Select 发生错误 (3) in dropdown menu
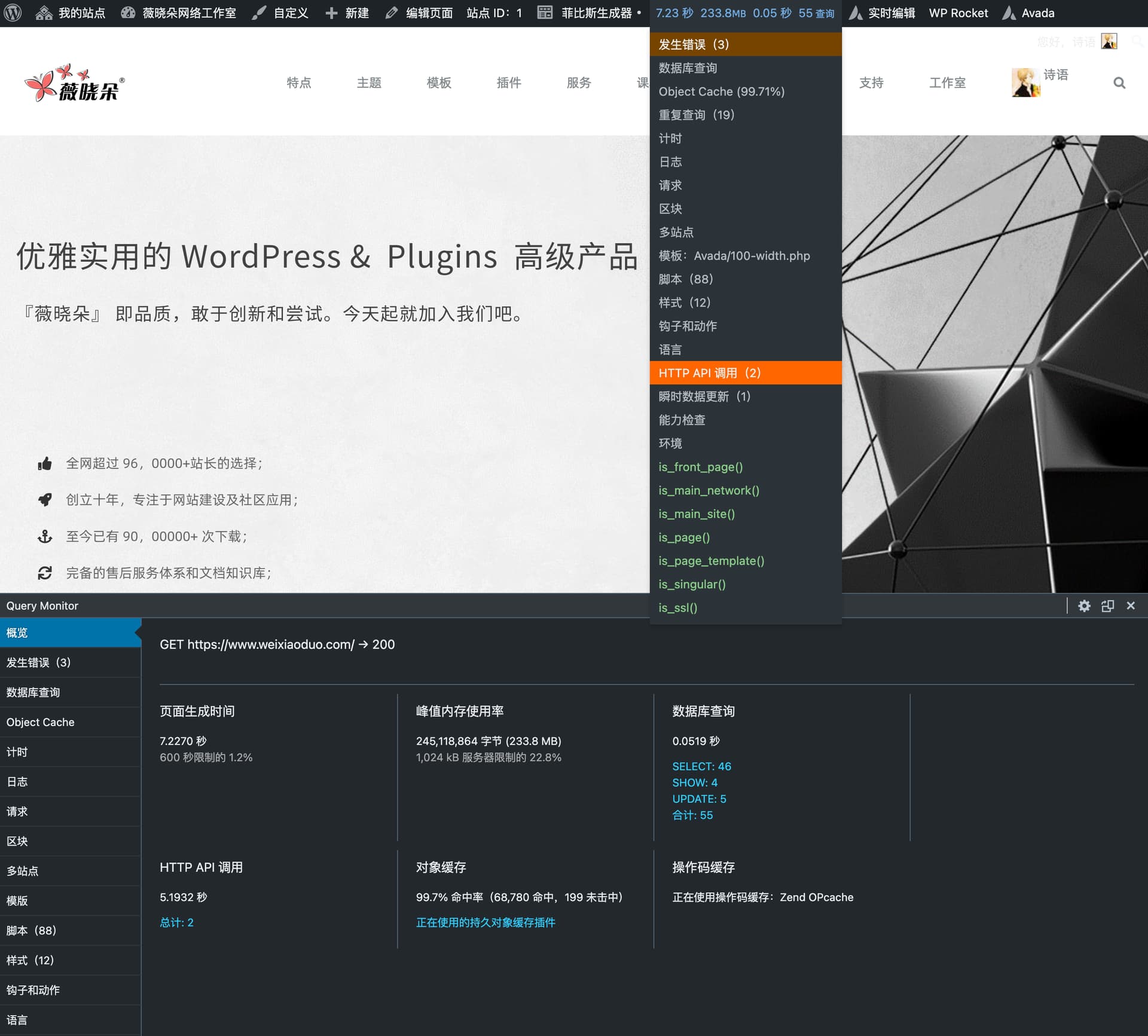This screenshot has height=1036, width=1148. pyautogui.click(x=694, y=44)
